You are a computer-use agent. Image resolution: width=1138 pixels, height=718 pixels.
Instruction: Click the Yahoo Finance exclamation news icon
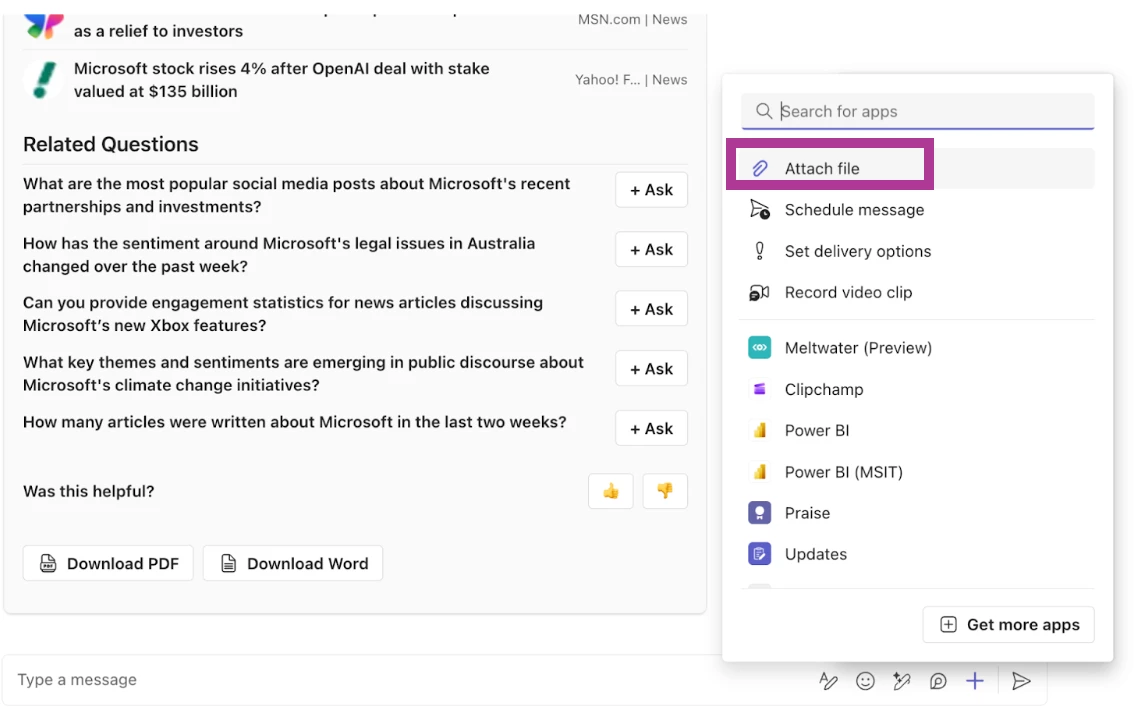pos(44,80)
